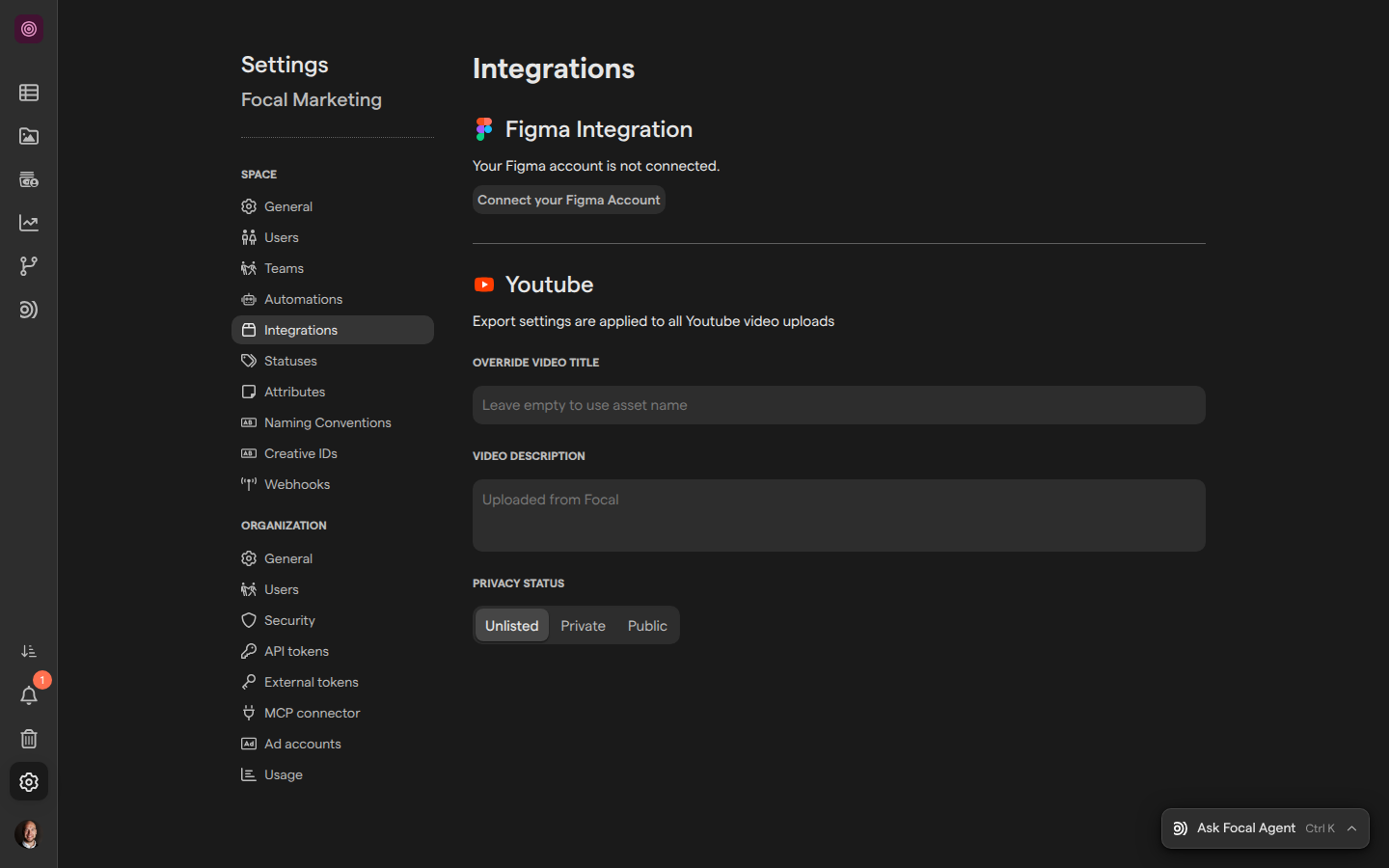Screen dimensions: 1389x868
Task: Open Space General settings
Action: (x=333, y=206)
